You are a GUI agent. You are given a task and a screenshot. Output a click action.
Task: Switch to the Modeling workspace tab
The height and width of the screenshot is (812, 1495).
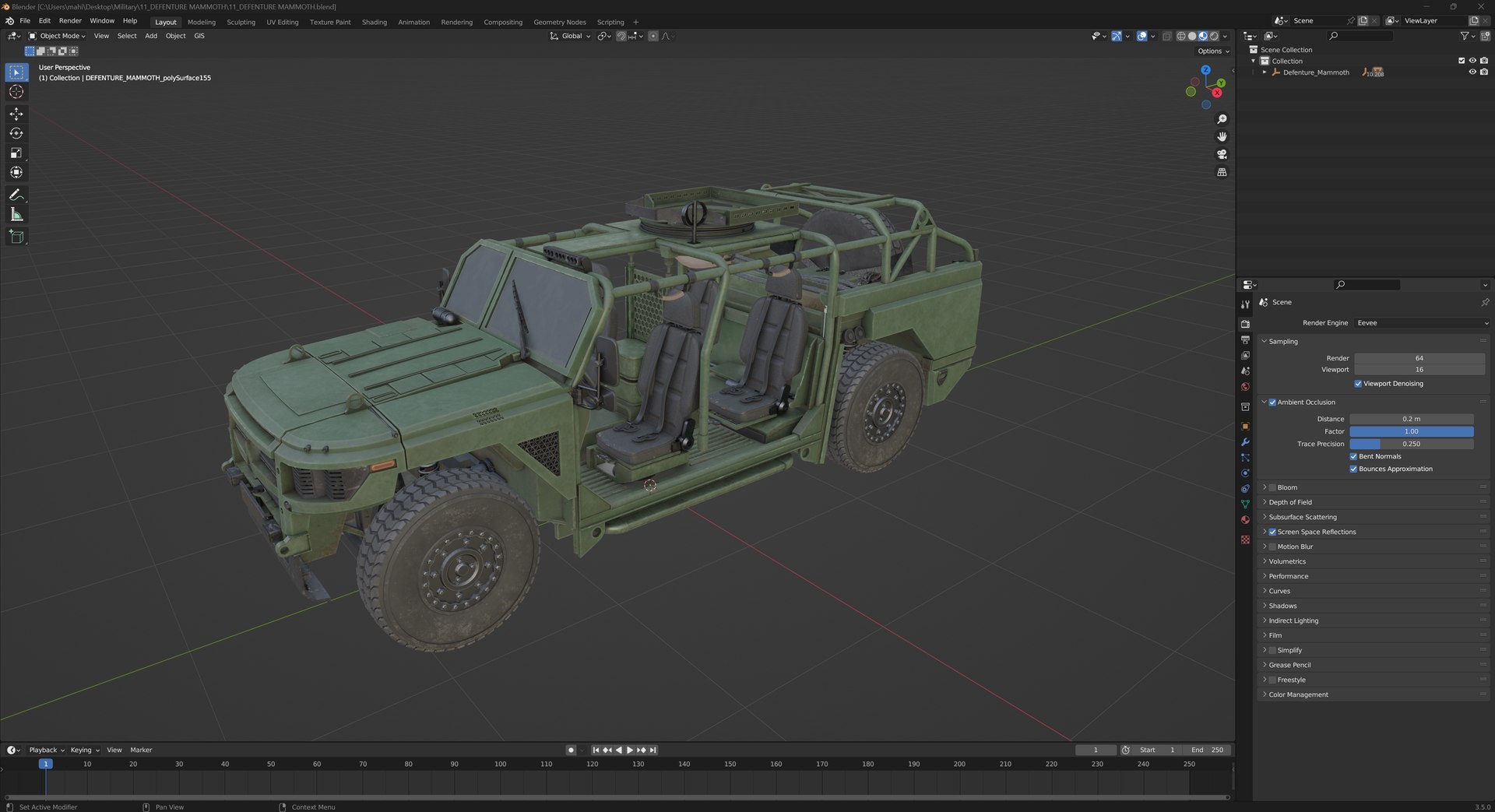point(202,22)
